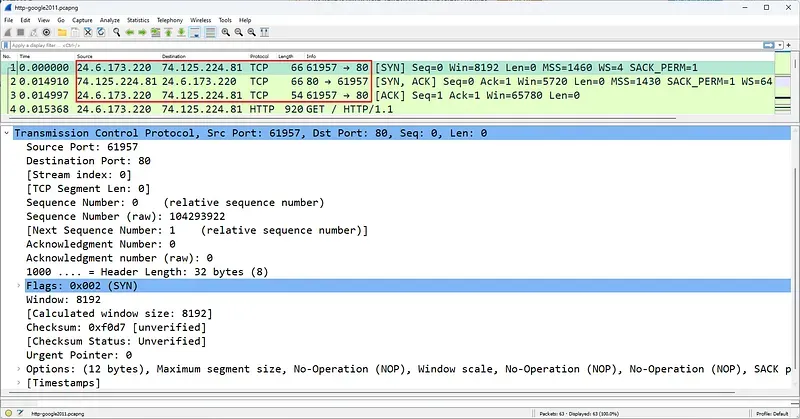Image resolution: width=800 pixels, height=419 pixels.
Task: Open the Go menu
Action: tap(61, 20)
